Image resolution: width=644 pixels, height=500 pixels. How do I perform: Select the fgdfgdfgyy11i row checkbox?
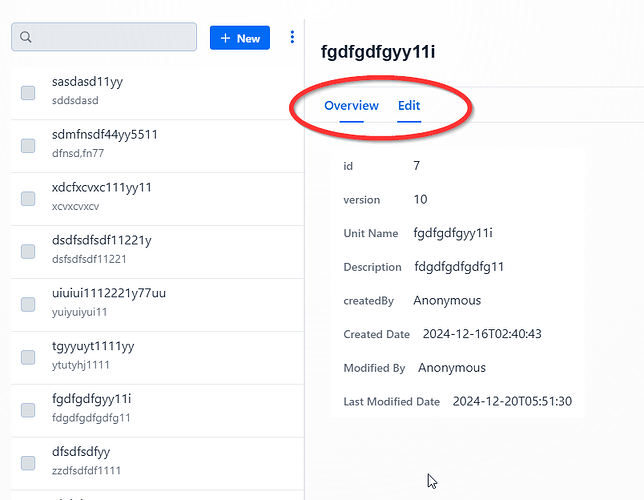28,410
